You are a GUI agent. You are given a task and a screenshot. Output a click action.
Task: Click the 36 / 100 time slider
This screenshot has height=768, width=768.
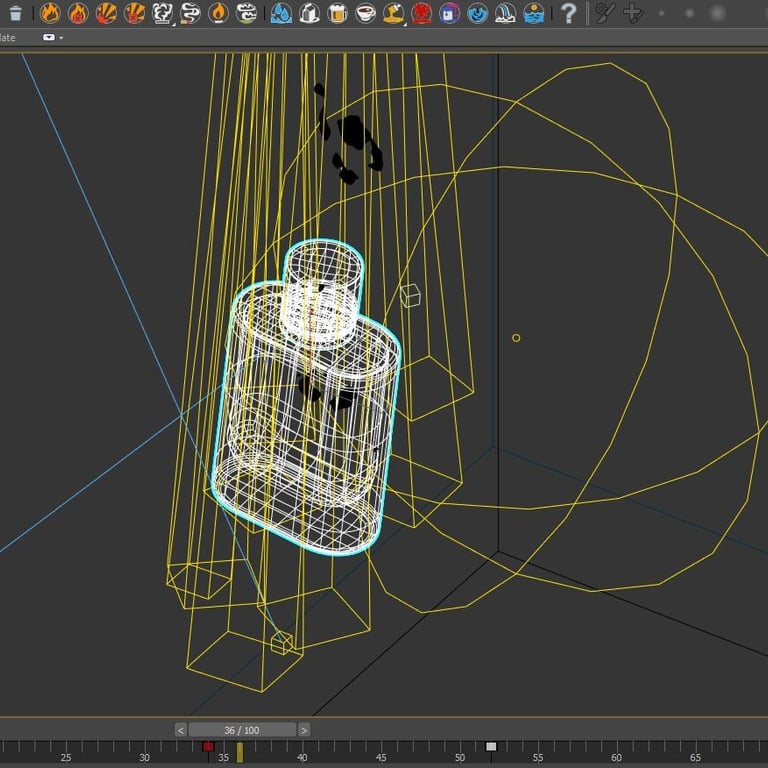coord(242,730)
